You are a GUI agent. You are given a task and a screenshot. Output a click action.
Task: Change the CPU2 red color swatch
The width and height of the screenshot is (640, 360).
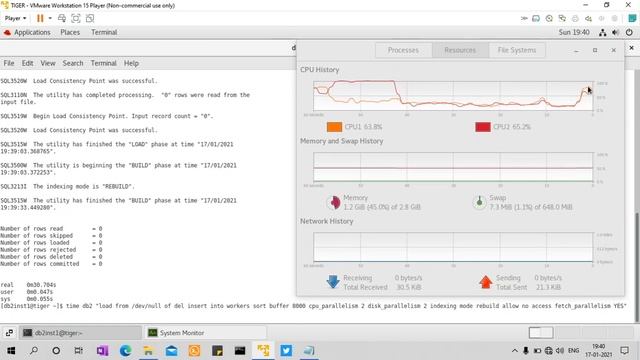point(483,127)
